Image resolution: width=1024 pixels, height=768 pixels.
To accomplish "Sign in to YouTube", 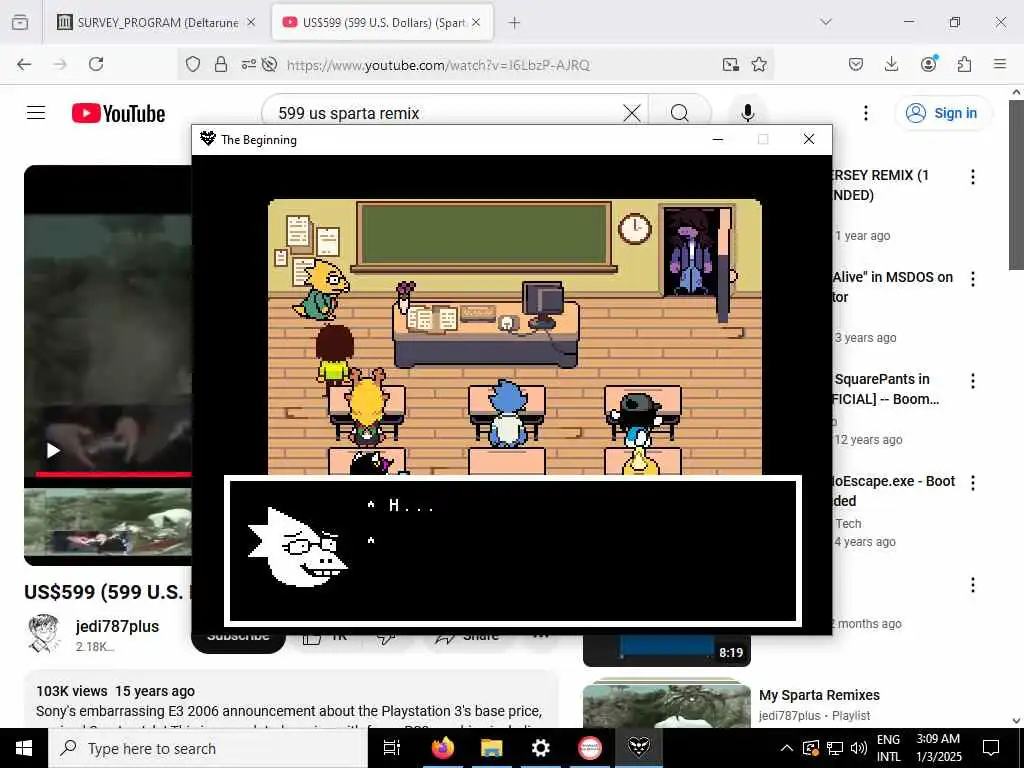I will [x=942, y=113].
